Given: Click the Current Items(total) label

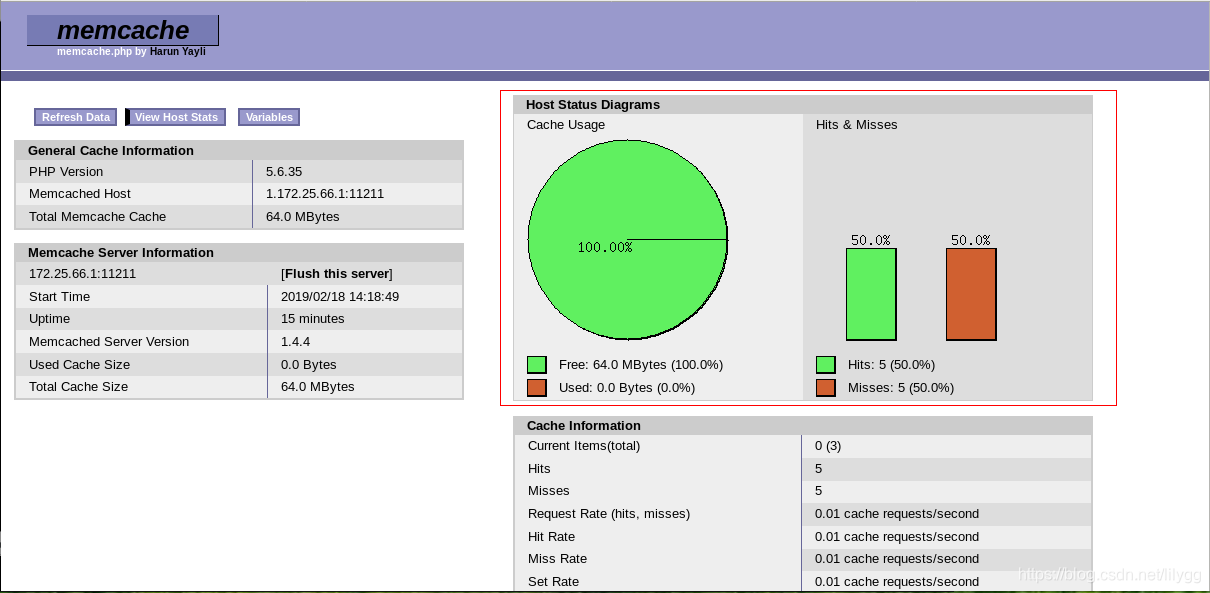Looking at the screenshot, I should (584, 446).
